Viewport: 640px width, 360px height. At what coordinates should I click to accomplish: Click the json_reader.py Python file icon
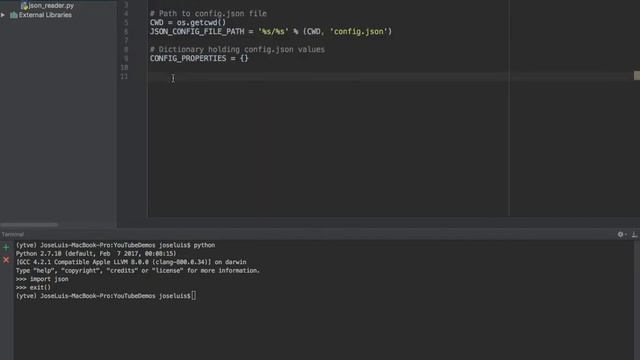[24, 6]
